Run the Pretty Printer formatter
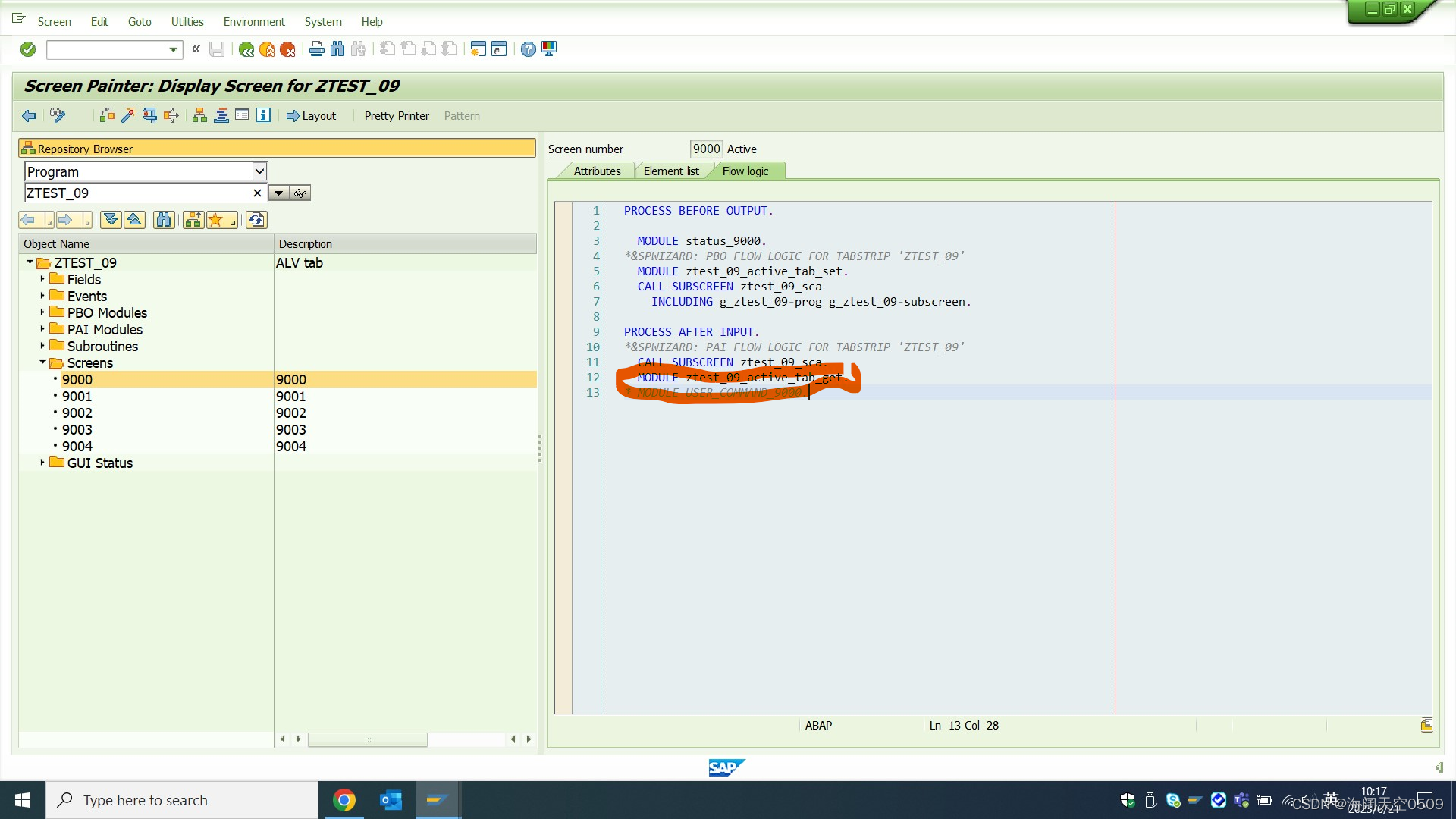 coord(396,115)
